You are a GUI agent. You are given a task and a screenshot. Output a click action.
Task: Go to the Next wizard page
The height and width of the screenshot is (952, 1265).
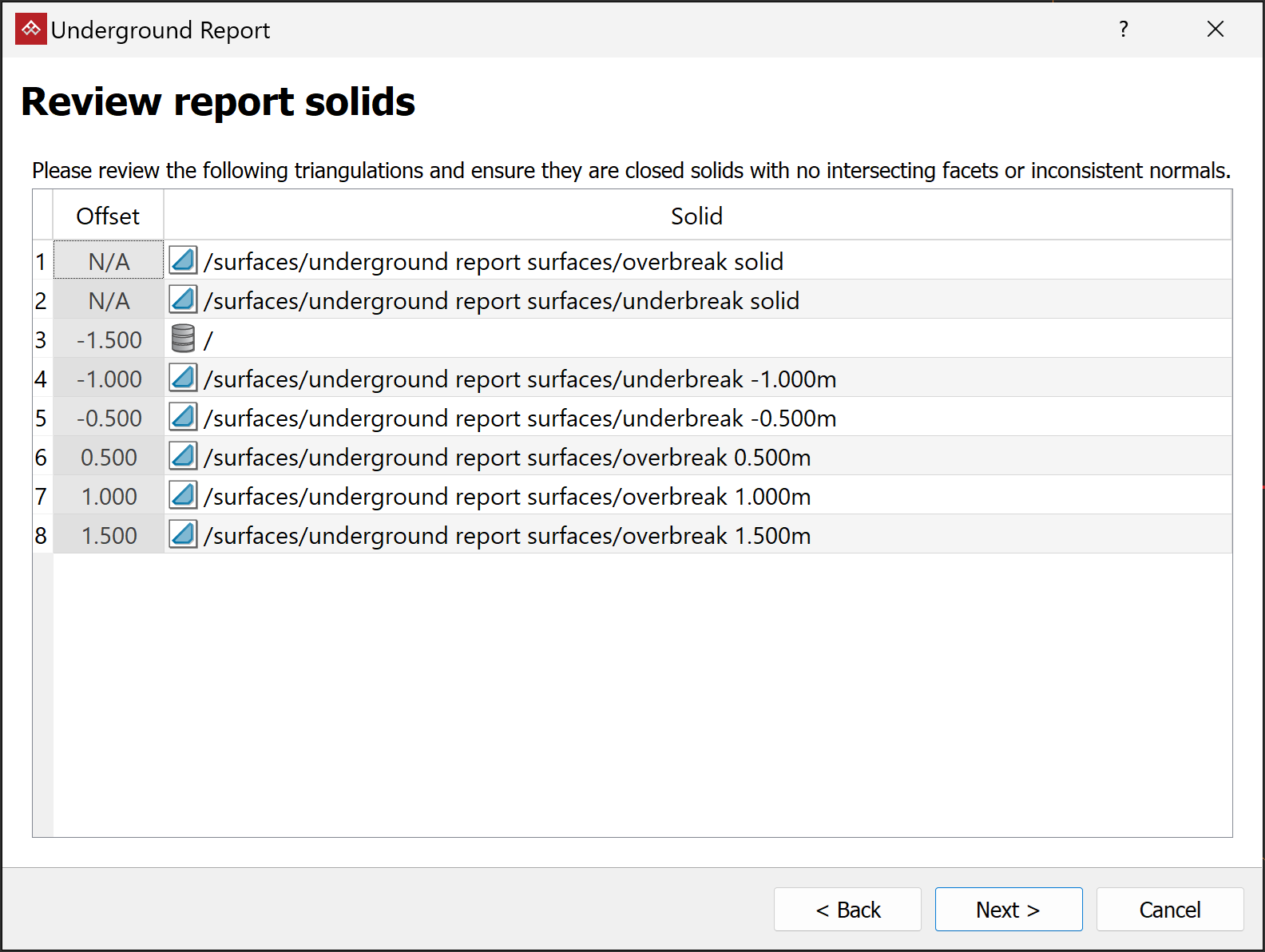pyautogui.click(x=1008, y=910)
